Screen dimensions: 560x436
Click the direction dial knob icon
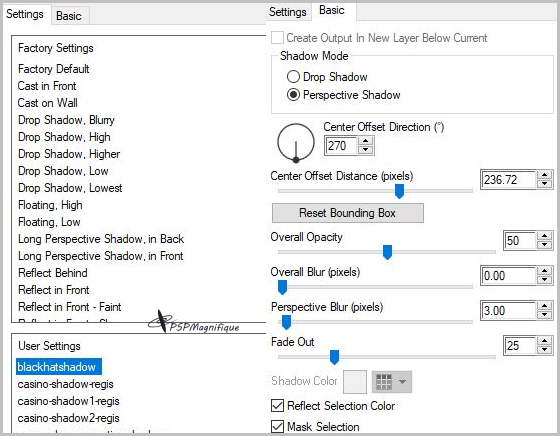[296, 142]
